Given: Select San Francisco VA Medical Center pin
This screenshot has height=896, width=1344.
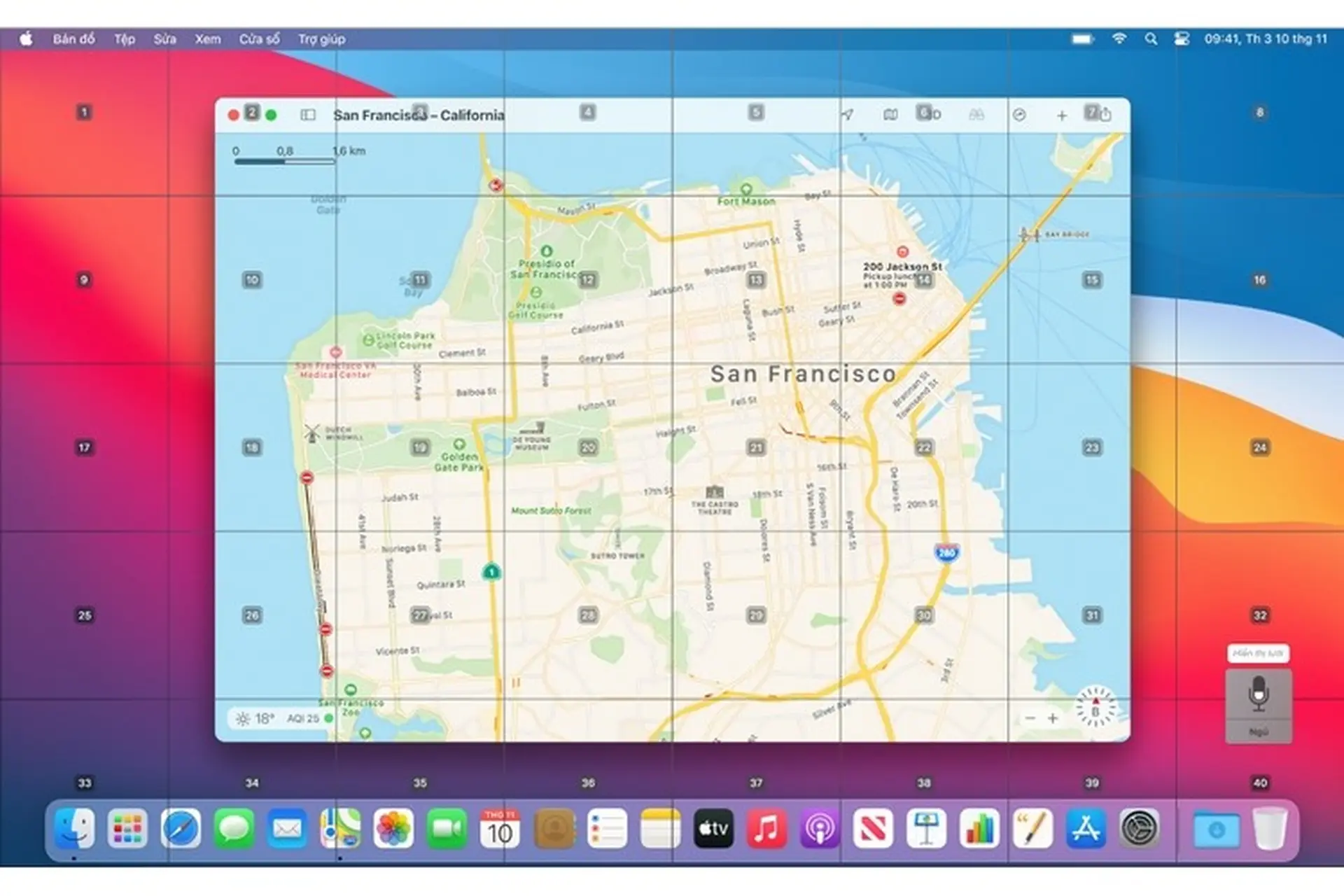Looking at the screenshot, I should tap(336, 352).
